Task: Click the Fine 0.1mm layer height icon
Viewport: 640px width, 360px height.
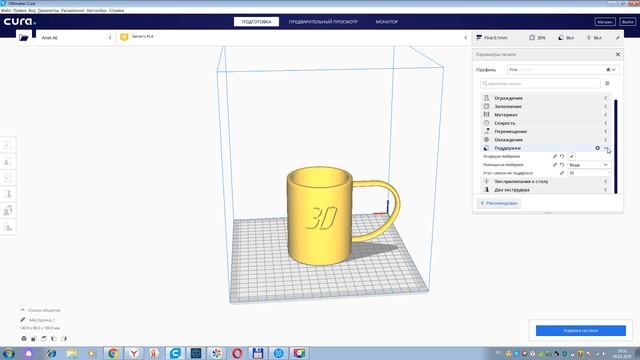Action: click(x=479, y=38)
